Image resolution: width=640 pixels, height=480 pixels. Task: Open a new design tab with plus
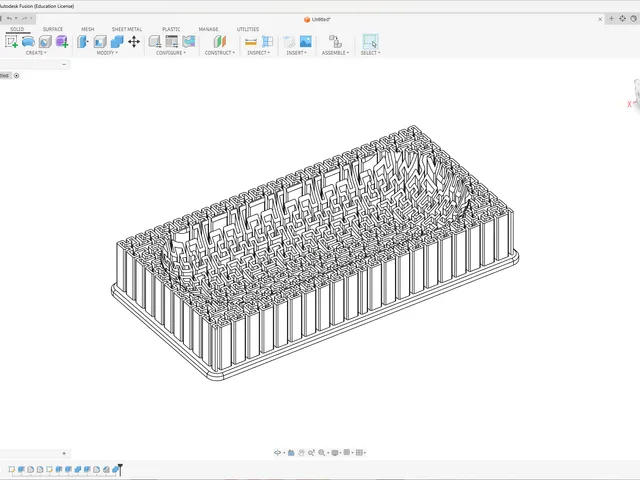(x=611, y=19)
